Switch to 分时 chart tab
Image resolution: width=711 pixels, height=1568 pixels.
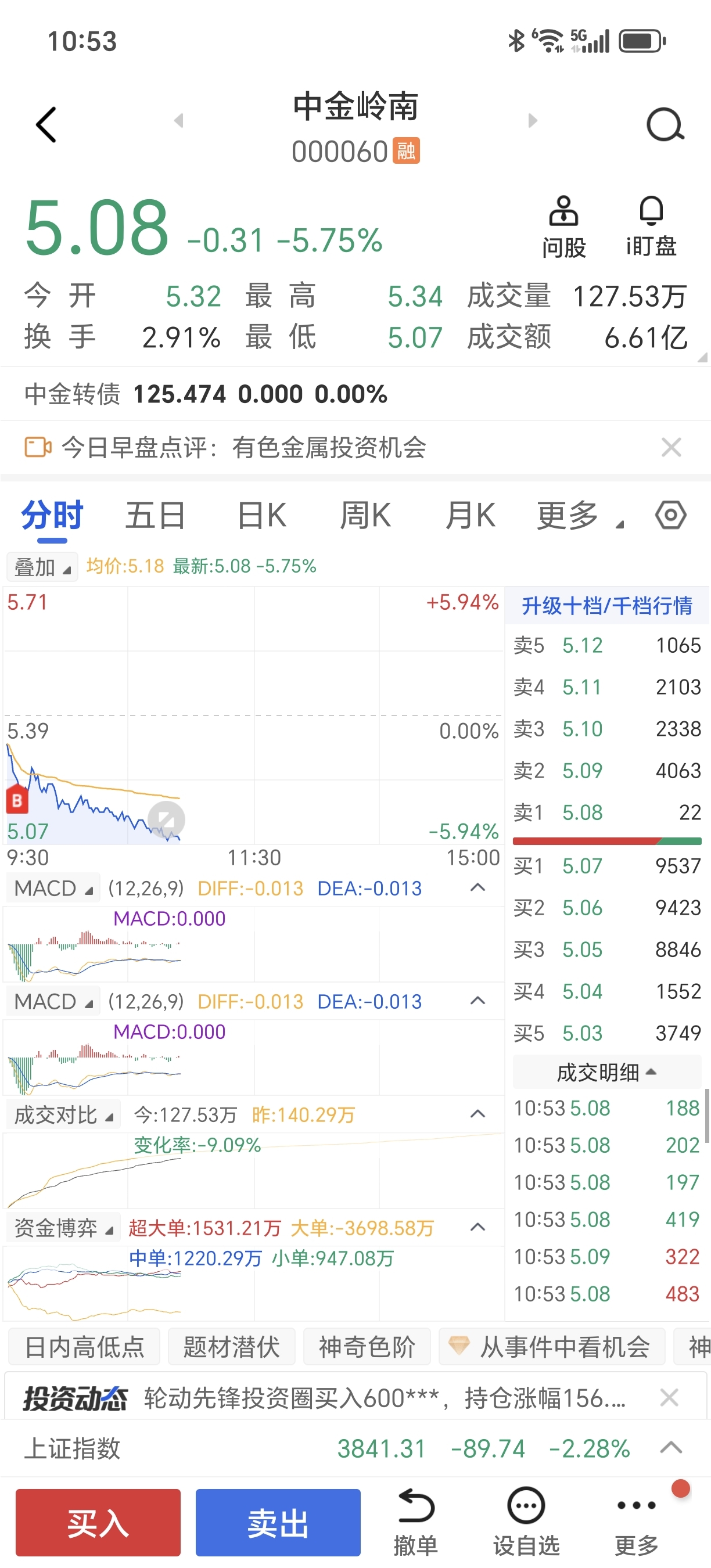(52, 516)
